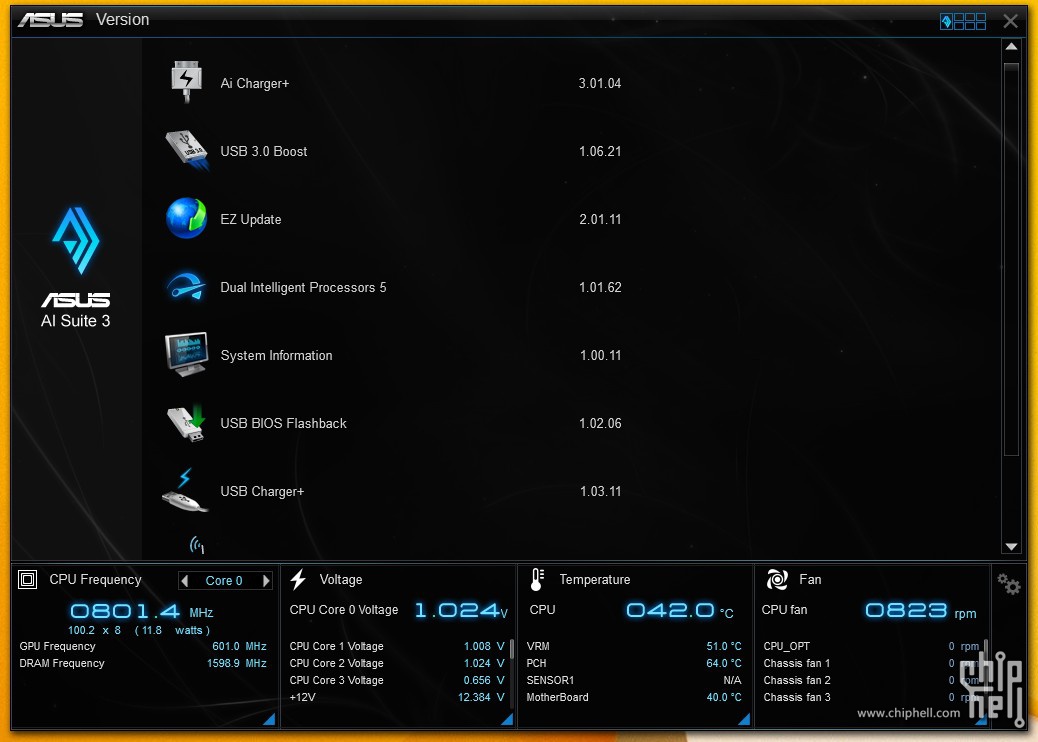Click the EZ Update label
Image resolution: width=1038 pixels, height=742 pixels.
251,220
